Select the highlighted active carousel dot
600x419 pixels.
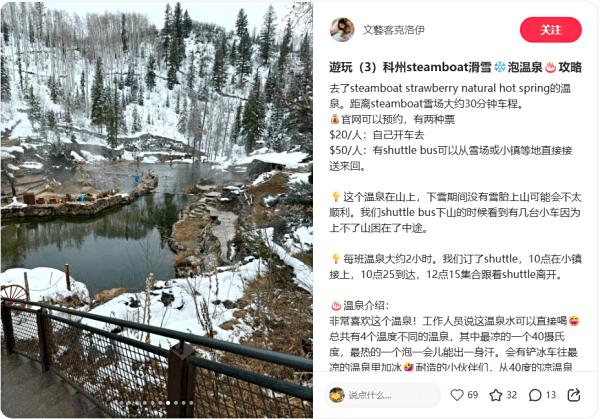pos(168,403)
